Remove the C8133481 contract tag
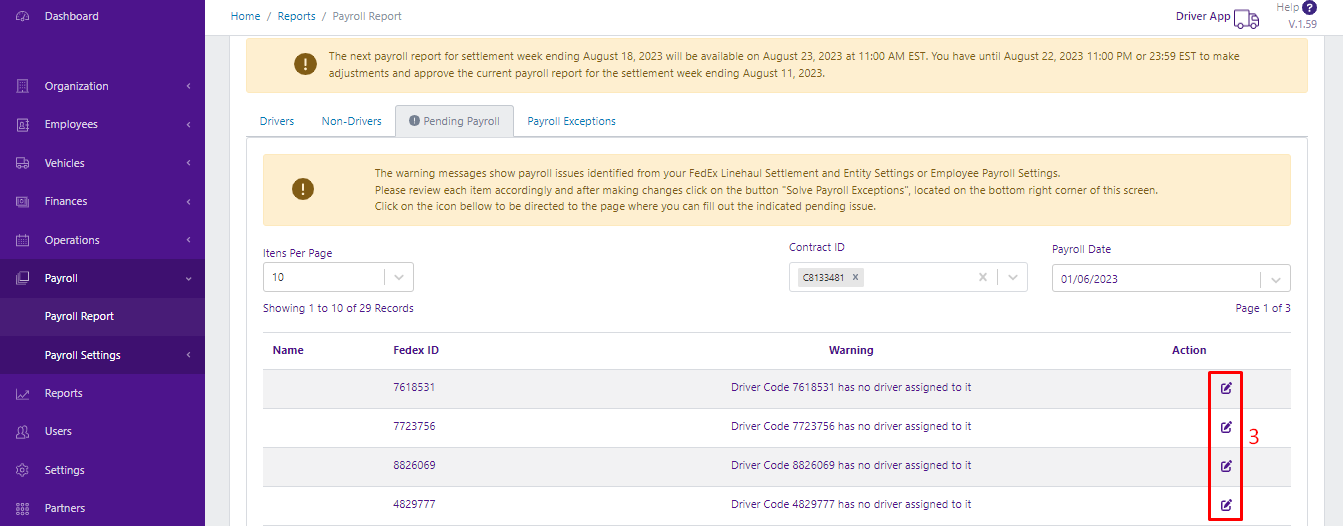The width and height of the screenshot is (1343, 526). 856,278
